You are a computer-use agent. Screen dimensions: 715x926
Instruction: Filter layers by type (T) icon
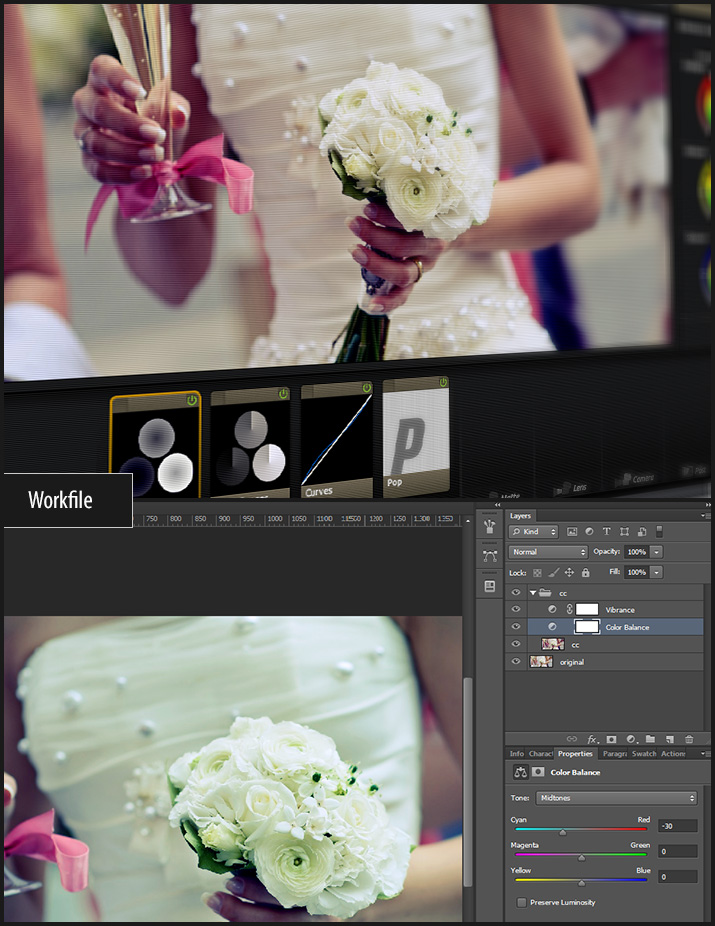click(x=607, y=532)
